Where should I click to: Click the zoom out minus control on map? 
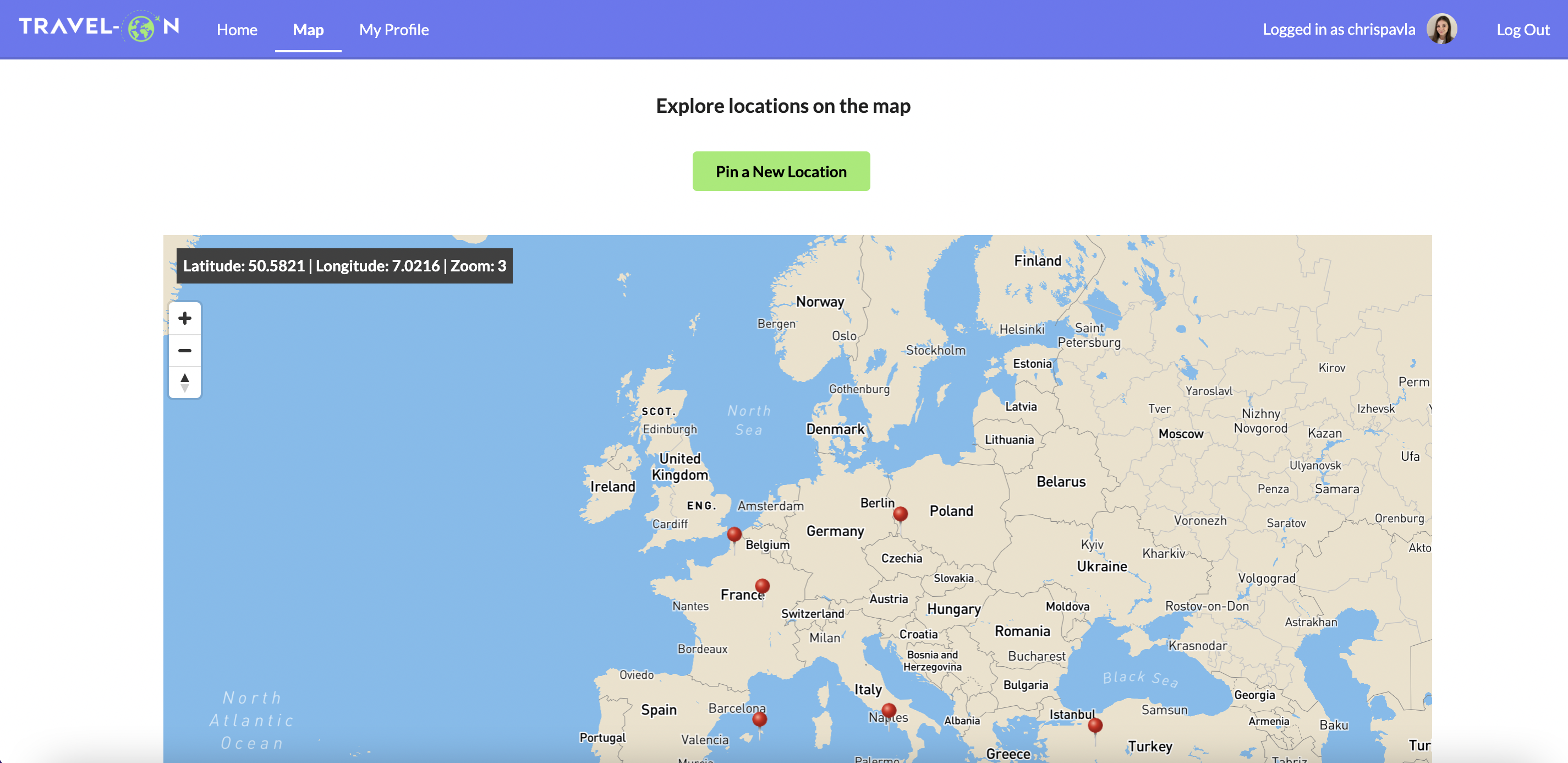(x=184, y=351)
